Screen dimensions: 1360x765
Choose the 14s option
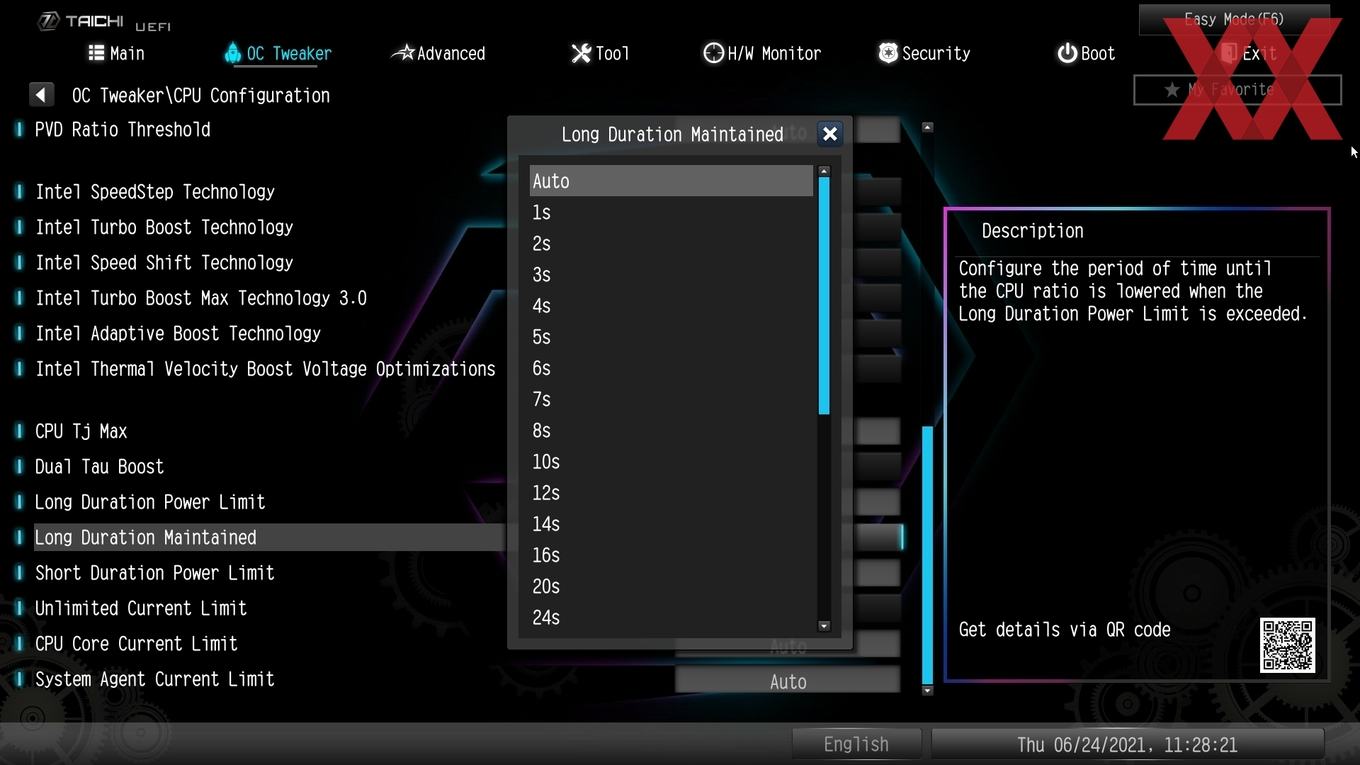click(671, 523)
